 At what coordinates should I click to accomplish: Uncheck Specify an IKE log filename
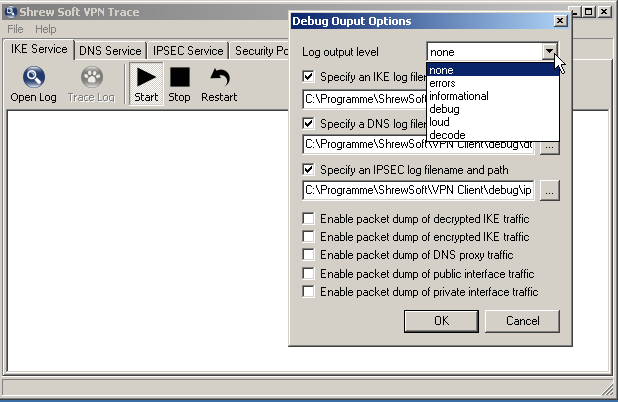tap(308, 76)
